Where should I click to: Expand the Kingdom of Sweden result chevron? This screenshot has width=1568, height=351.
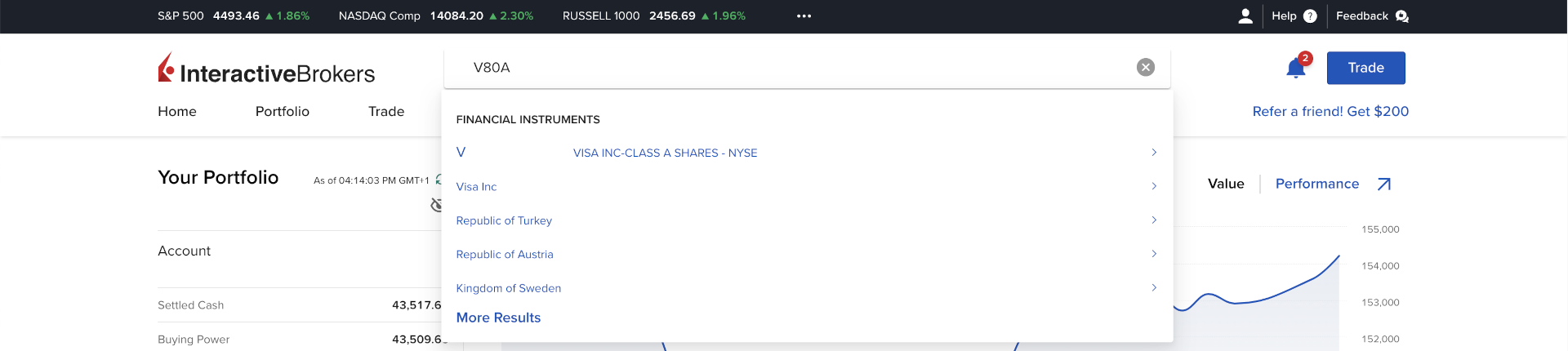point(1154,288)
